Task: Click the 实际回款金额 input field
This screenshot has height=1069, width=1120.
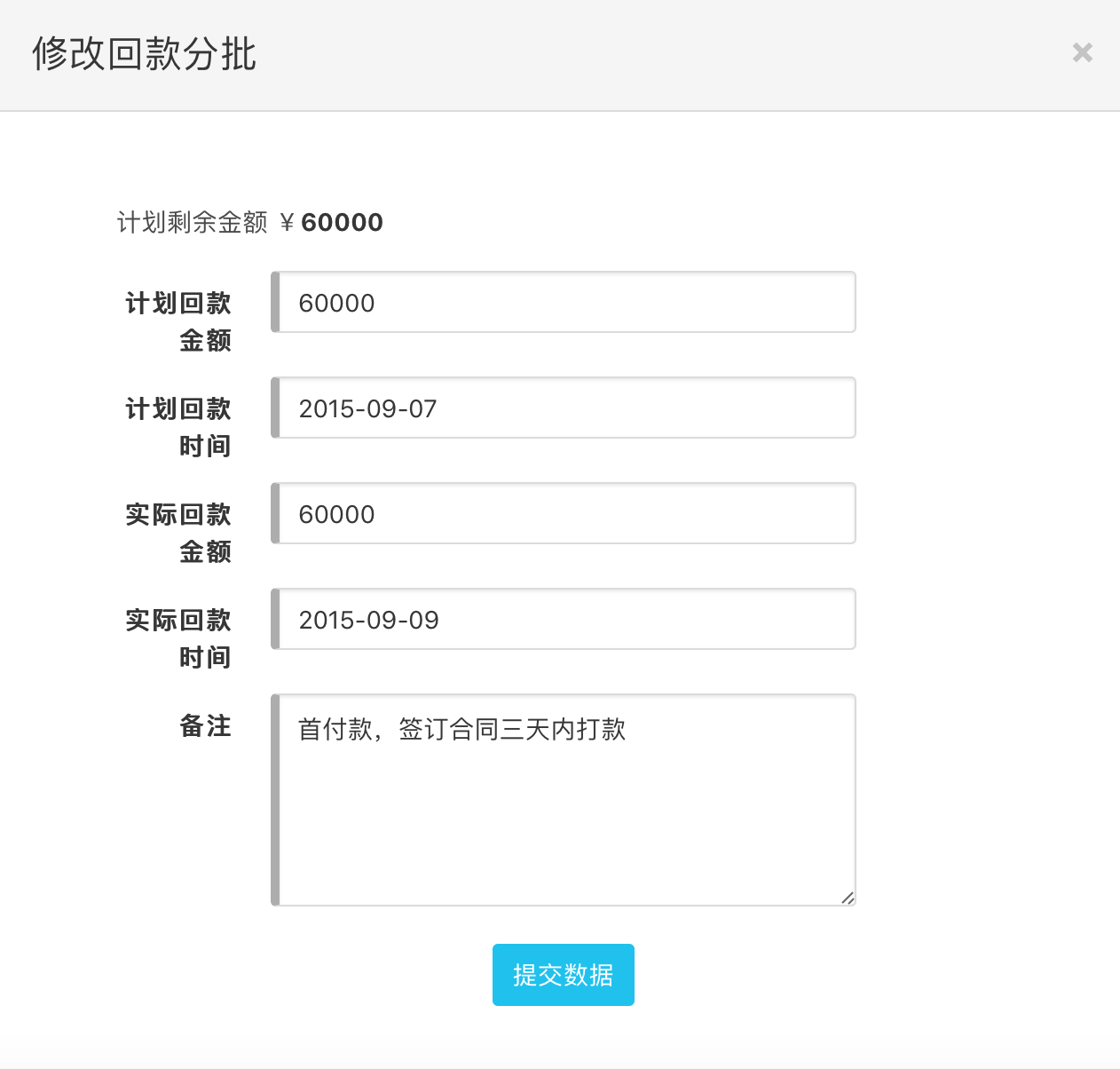Action: tap(566, 514)
